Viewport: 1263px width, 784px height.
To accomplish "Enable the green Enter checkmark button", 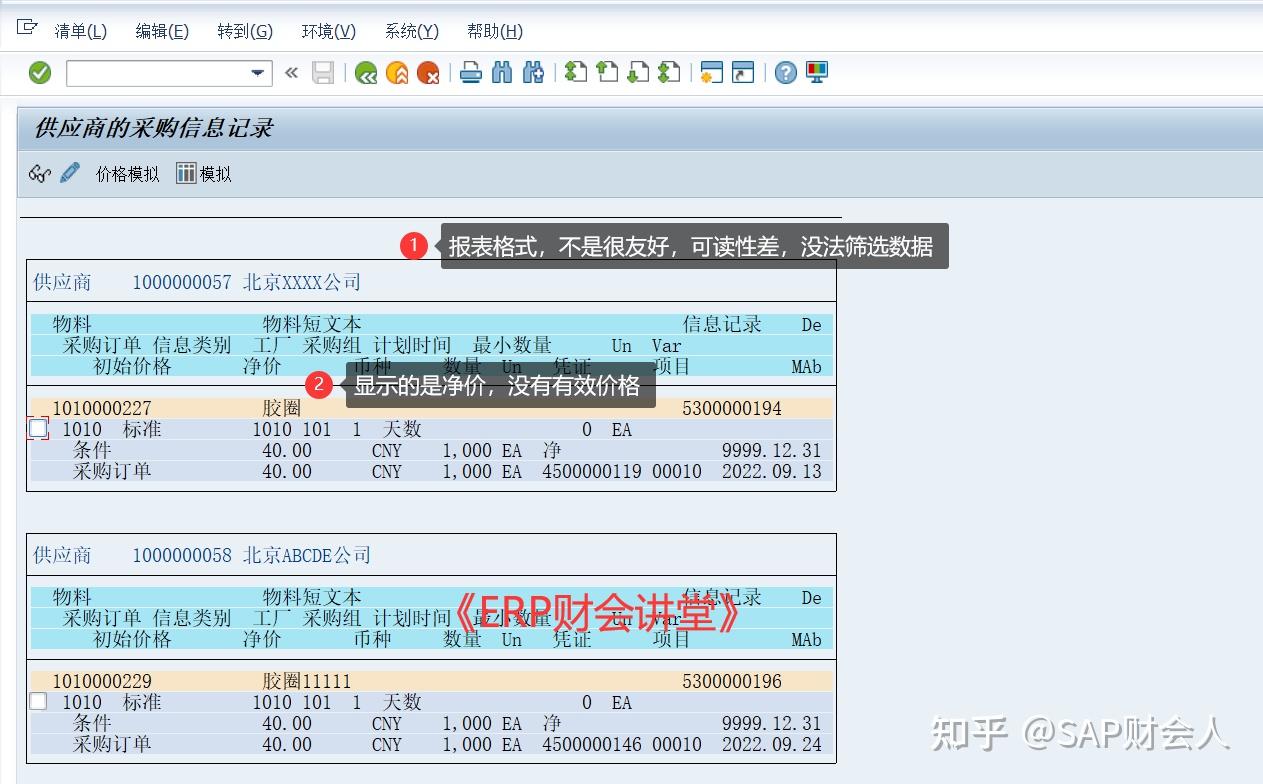I will 40,72.
